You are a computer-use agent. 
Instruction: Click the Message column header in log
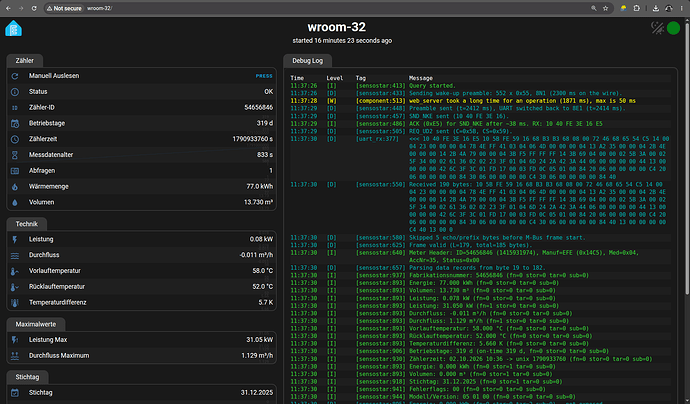(x=421, y=78)
